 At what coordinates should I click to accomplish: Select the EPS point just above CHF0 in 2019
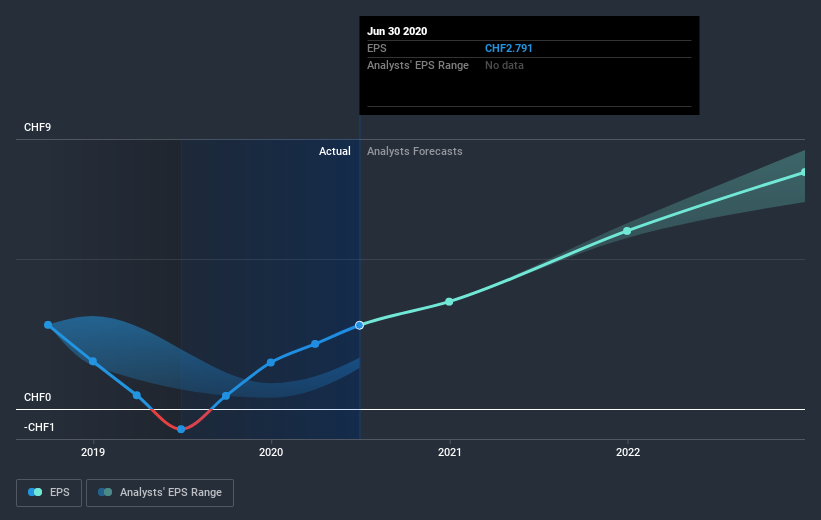(x=137, y=395)
